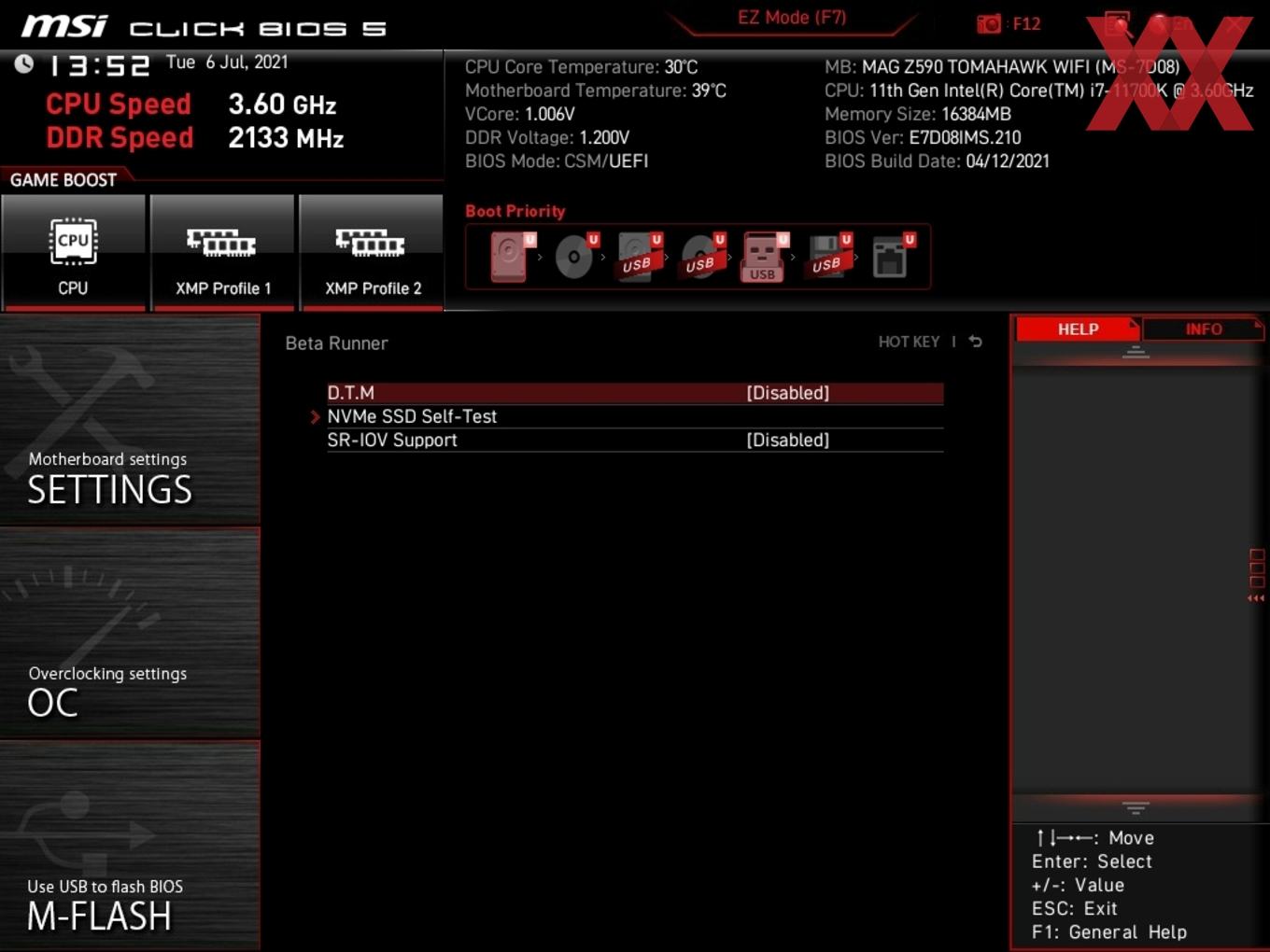Select the network boot device icon
This screenshot has width=1270, height=952.
point(893,257)
